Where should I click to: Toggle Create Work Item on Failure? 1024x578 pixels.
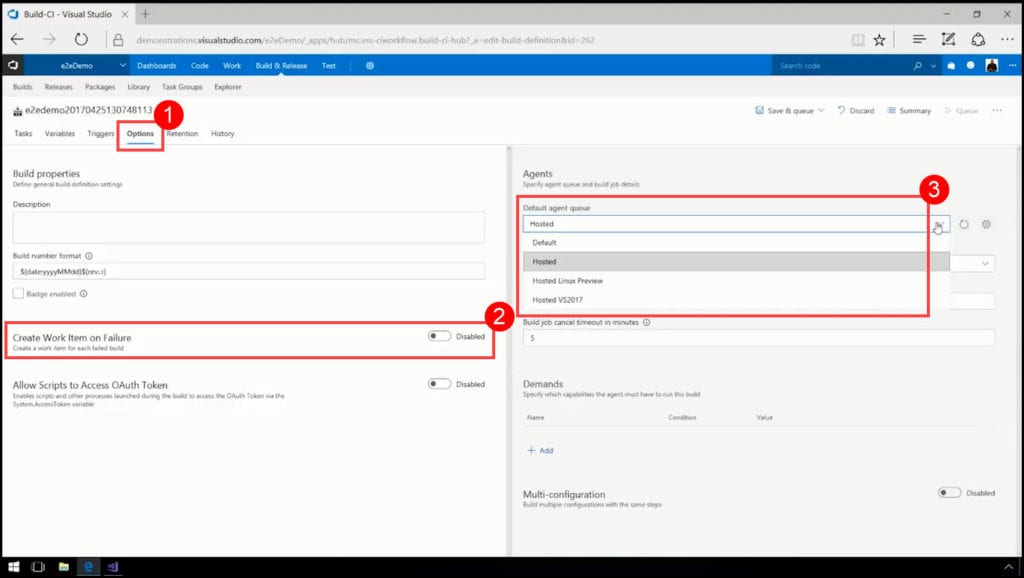click(x=440, y=336)
